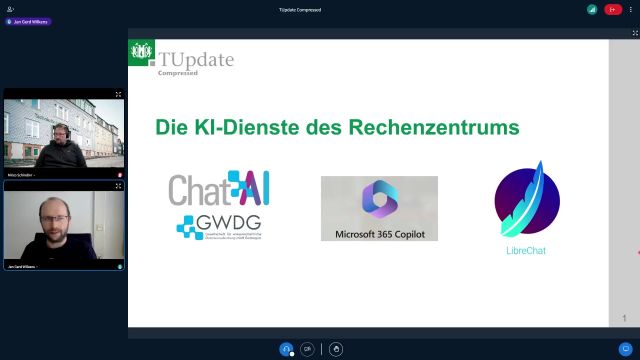Click the red leave meeting button
The height and width of the screenshot is (360, 640).
pos(613,9)
